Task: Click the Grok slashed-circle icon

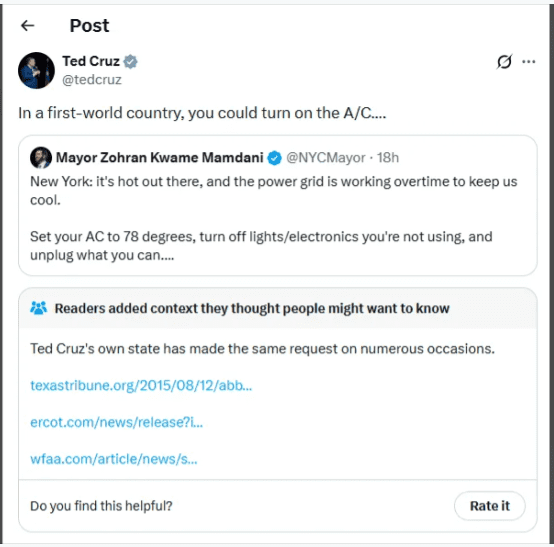Action: (504, 62)
